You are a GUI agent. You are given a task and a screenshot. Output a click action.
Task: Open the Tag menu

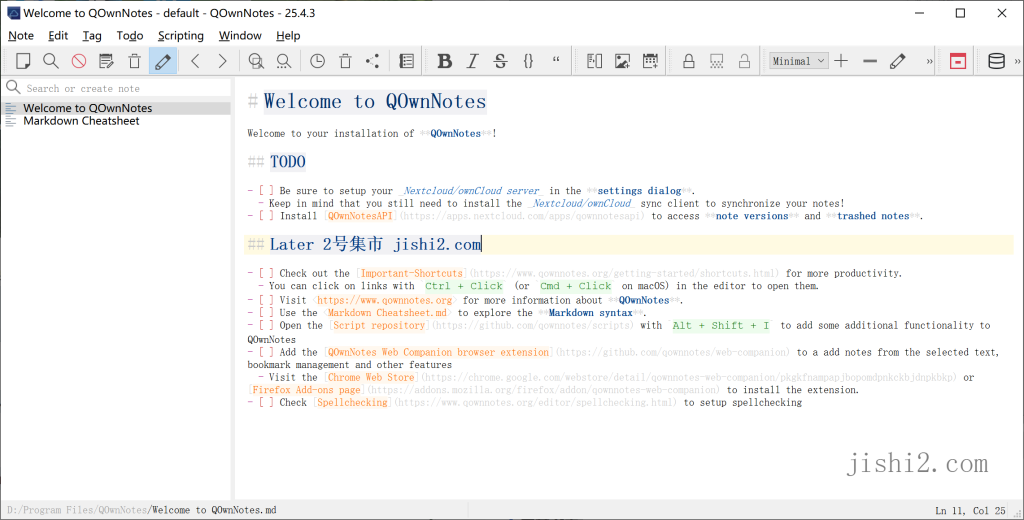click(92, 35)
